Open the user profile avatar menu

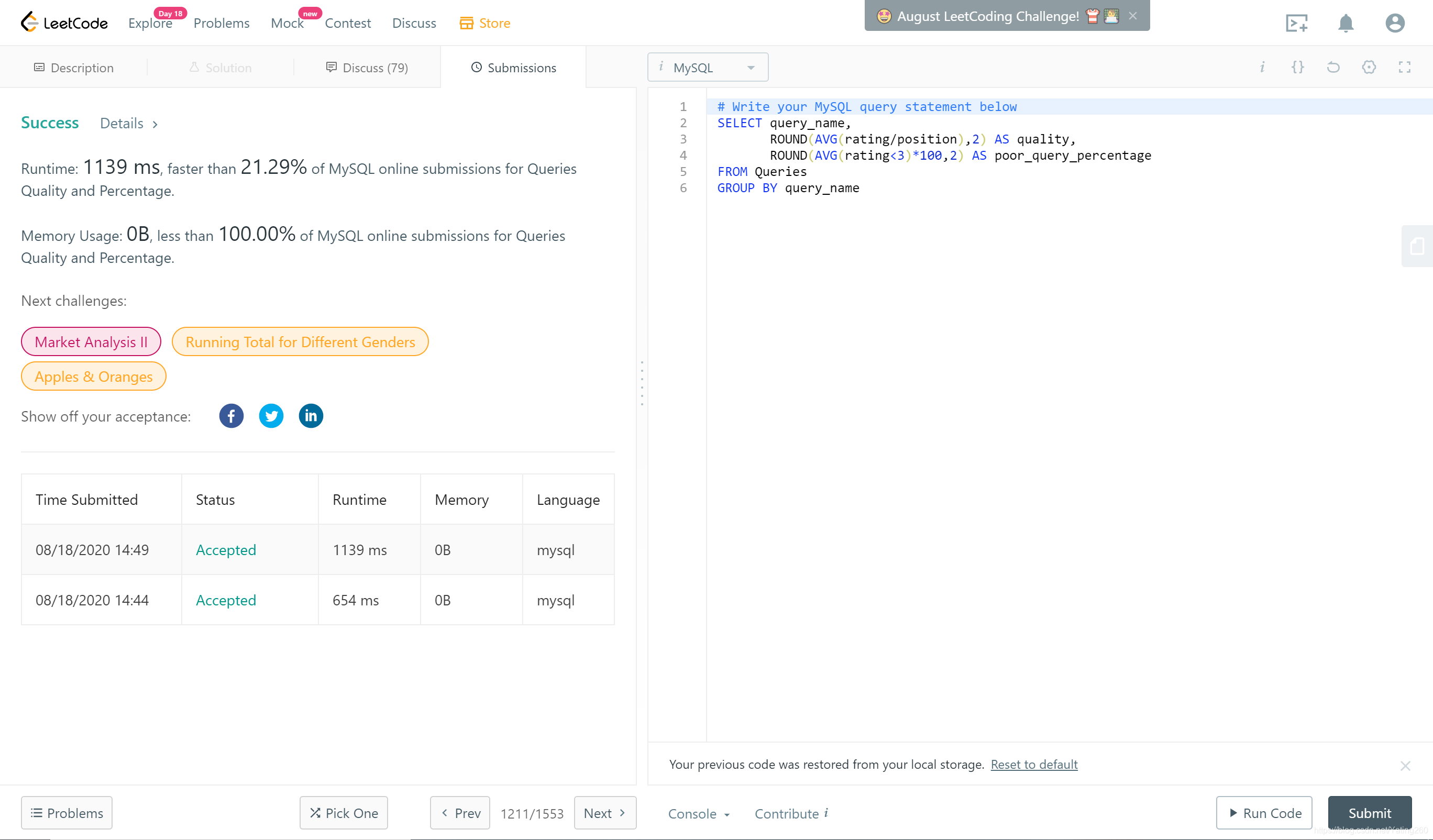coord(1394,24)
